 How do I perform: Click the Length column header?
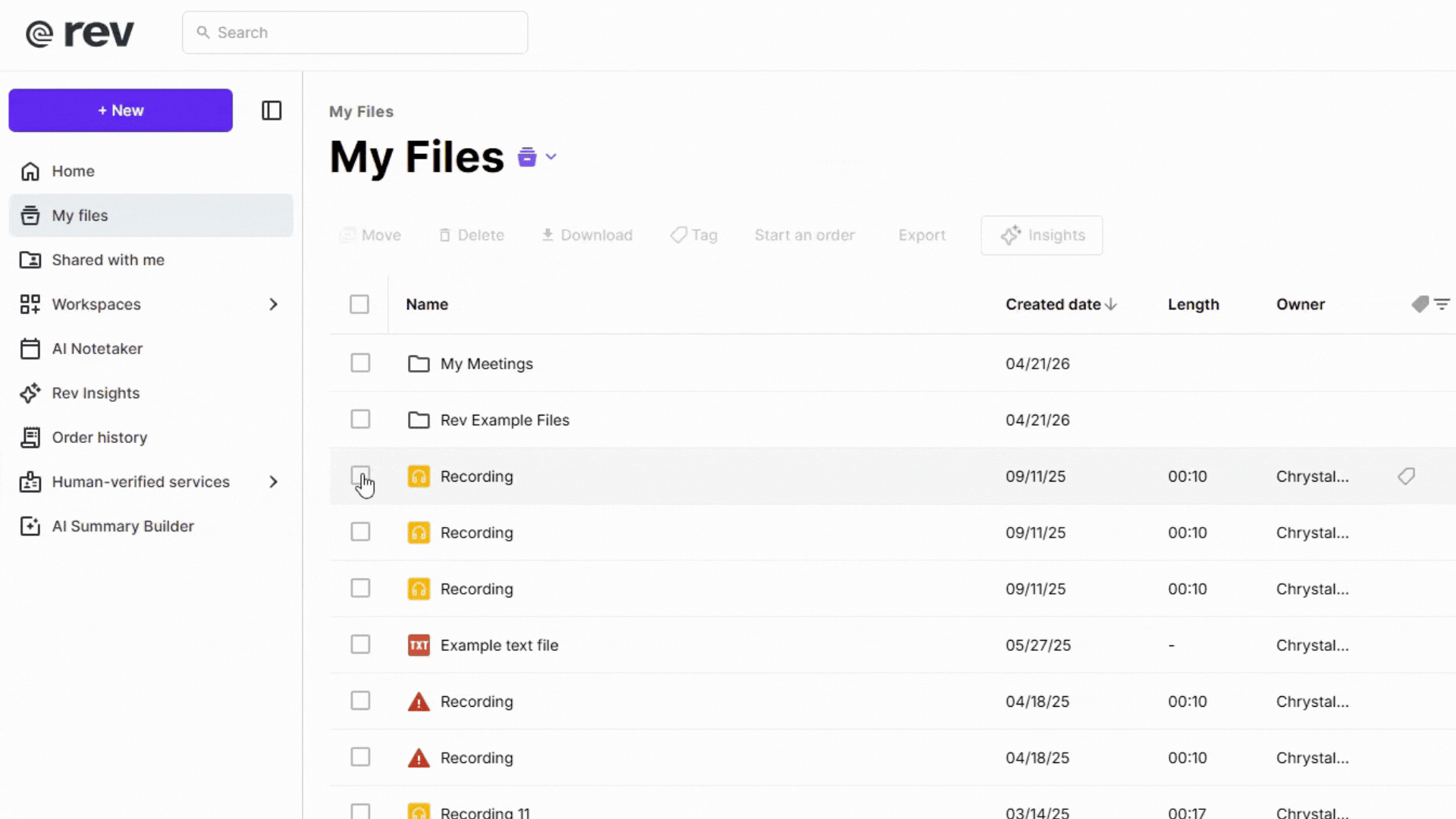[1194, 304]
